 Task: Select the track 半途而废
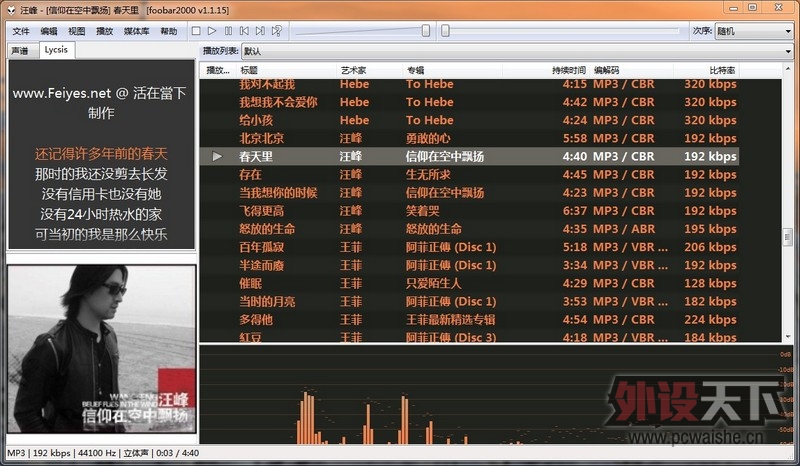point(262,265)
